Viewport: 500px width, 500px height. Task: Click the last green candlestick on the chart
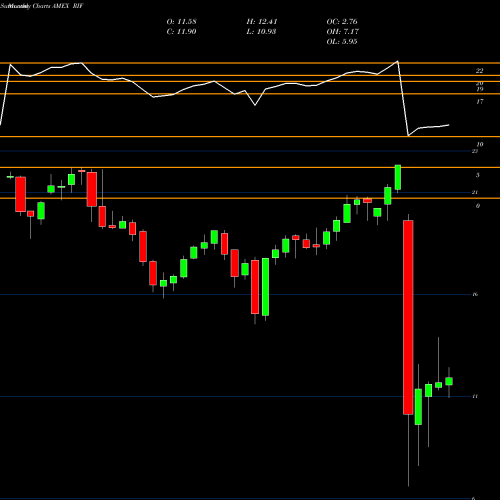[449, 381]
